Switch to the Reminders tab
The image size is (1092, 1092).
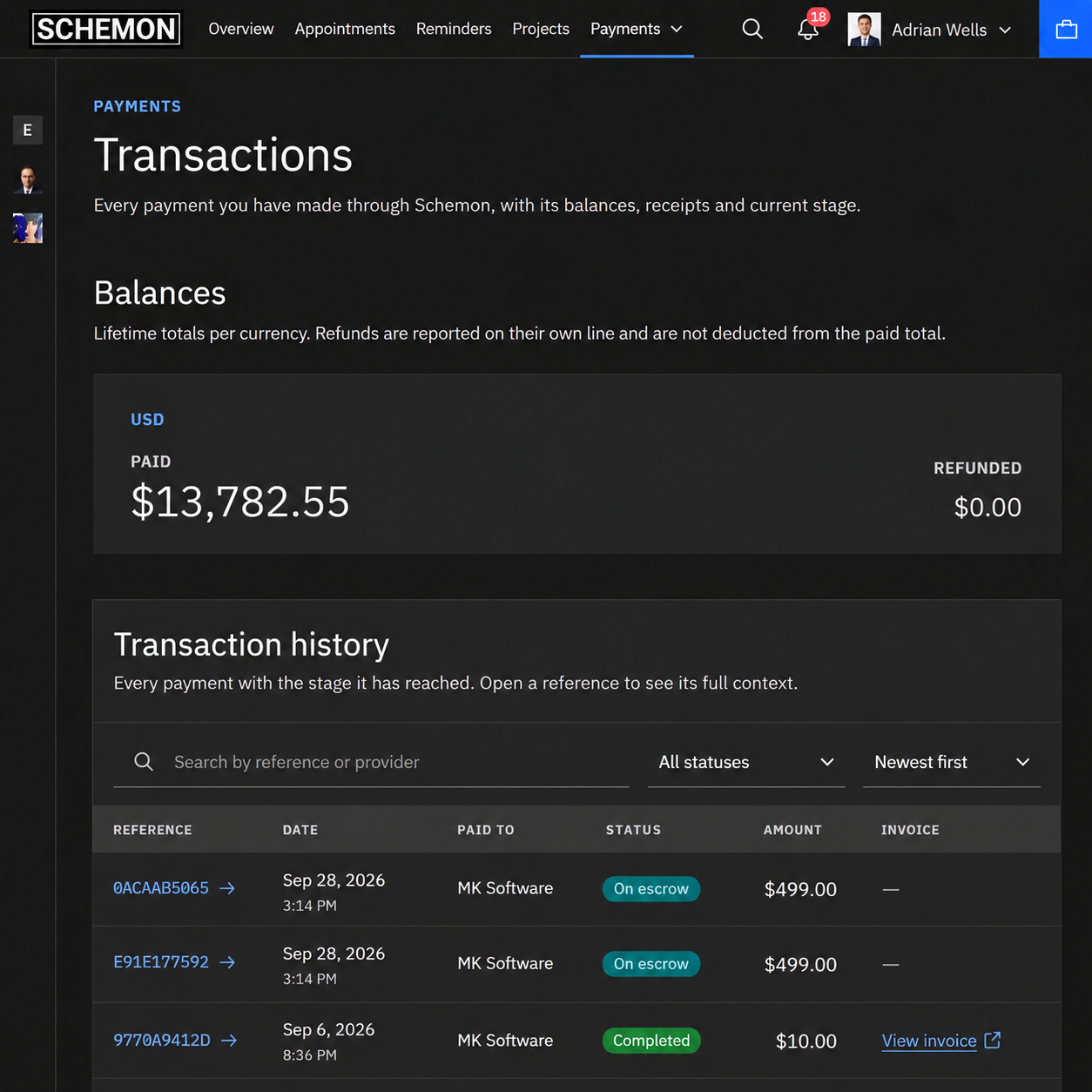pos(454,29)
